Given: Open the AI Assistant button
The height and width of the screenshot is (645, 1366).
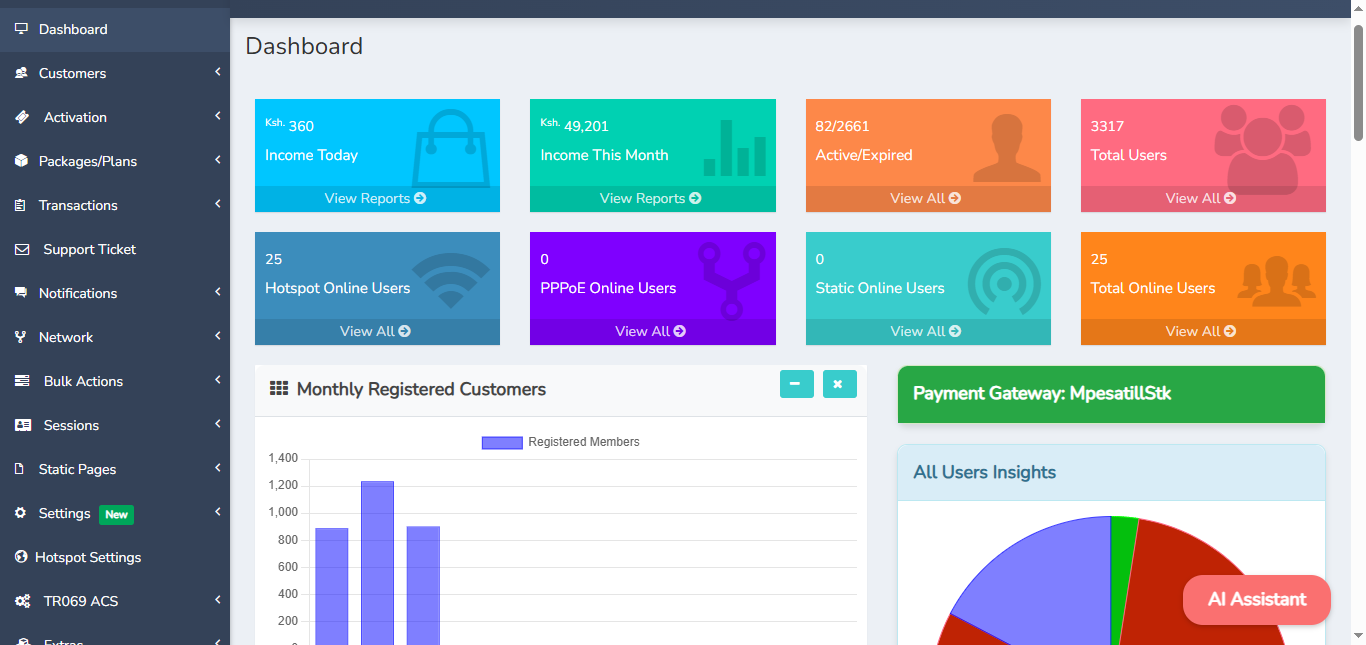Looking at the screenshot, I should click(x=1257, y=600).
